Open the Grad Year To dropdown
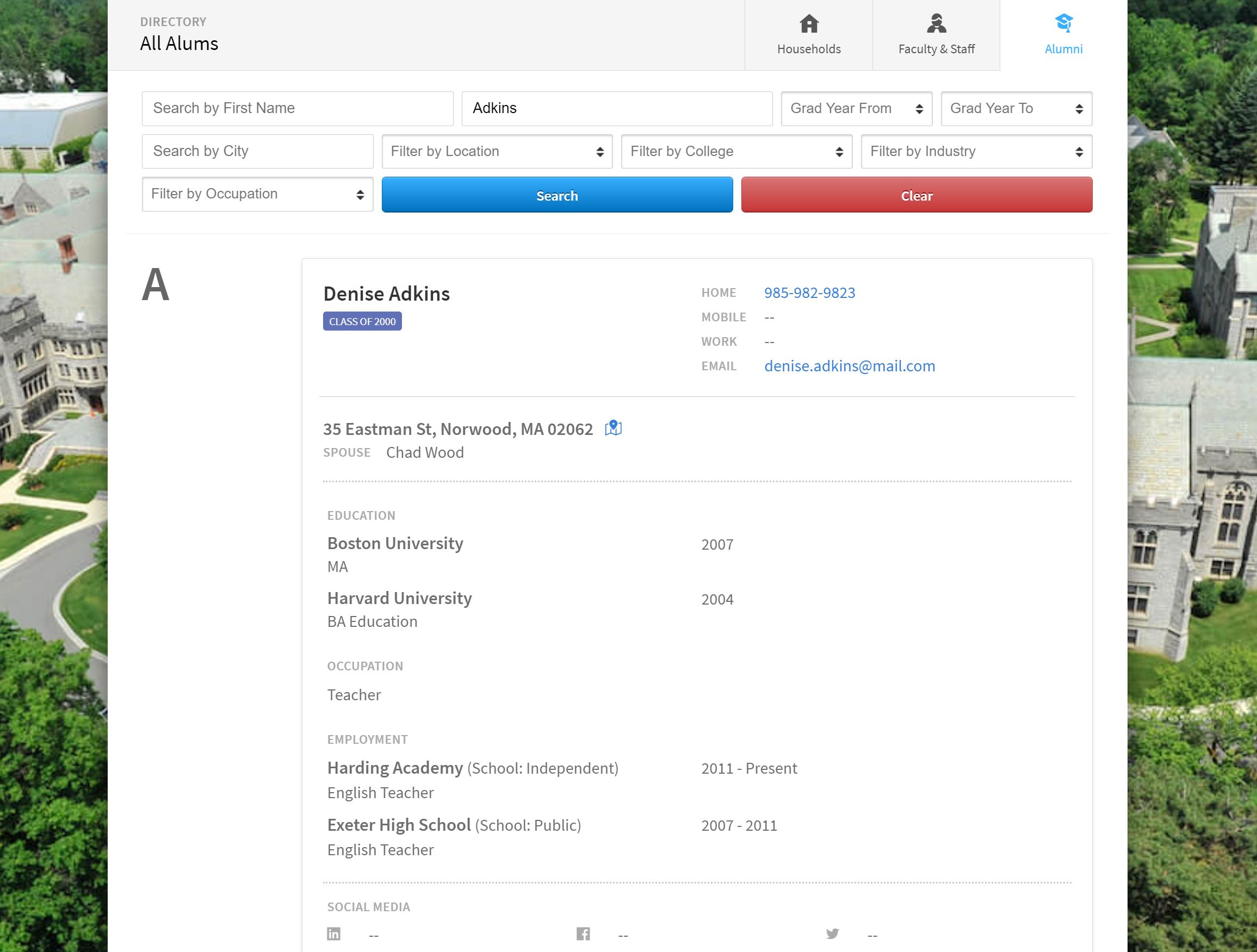Viewport: 1257px width, 952px height. coord(1016,109)
